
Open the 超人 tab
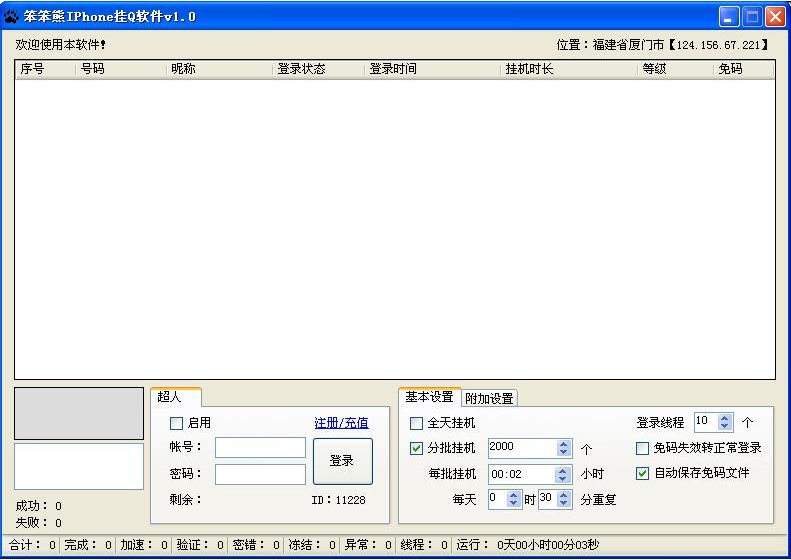pos(170,397)
